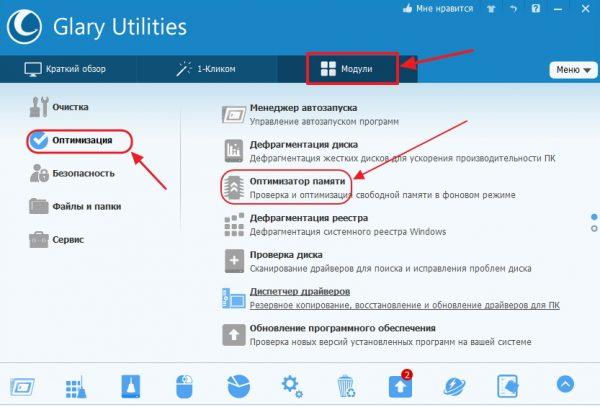Close the Glary Utilities window

point(585,8)
